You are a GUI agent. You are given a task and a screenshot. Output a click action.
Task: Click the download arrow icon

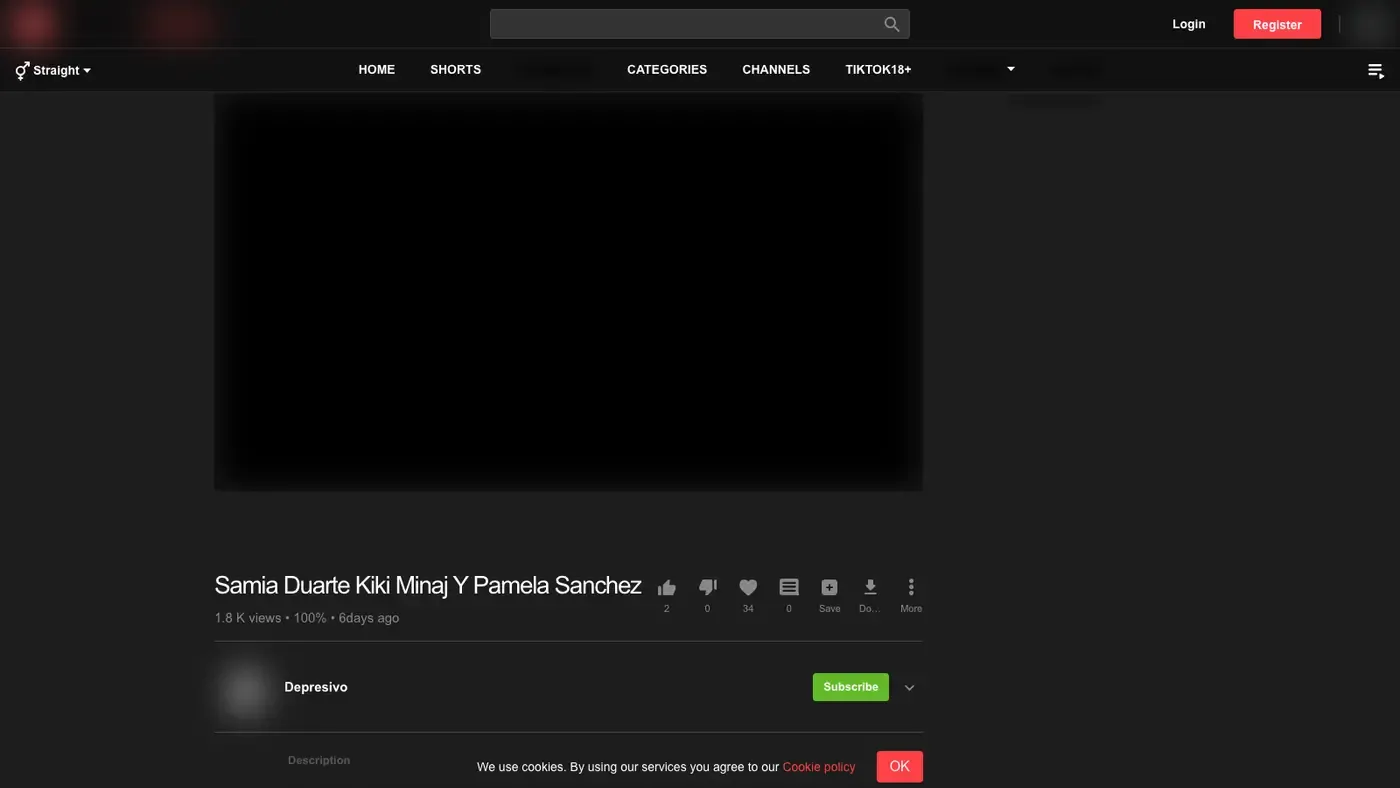[x=870, y=587]
